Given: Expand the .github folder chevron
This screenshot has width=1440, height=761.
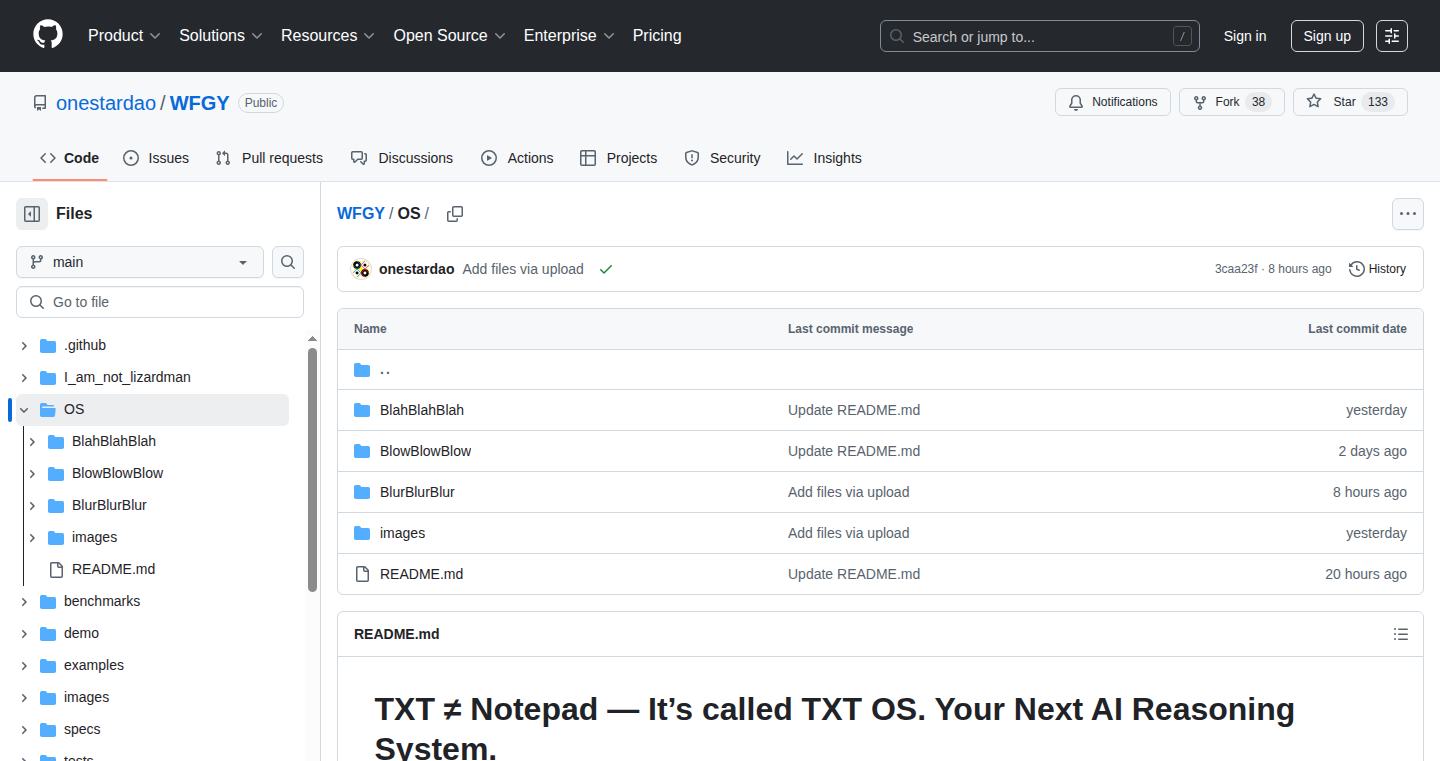Looking at the screenshot, I should pos(24,346).
